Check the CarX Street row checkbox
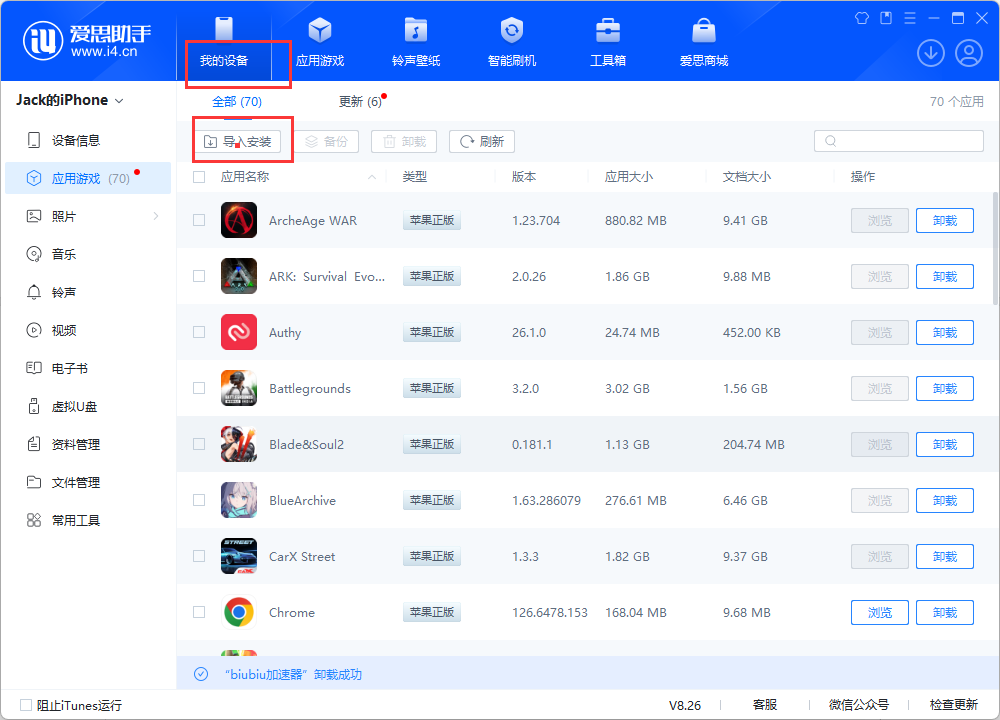 pos(199,556)
